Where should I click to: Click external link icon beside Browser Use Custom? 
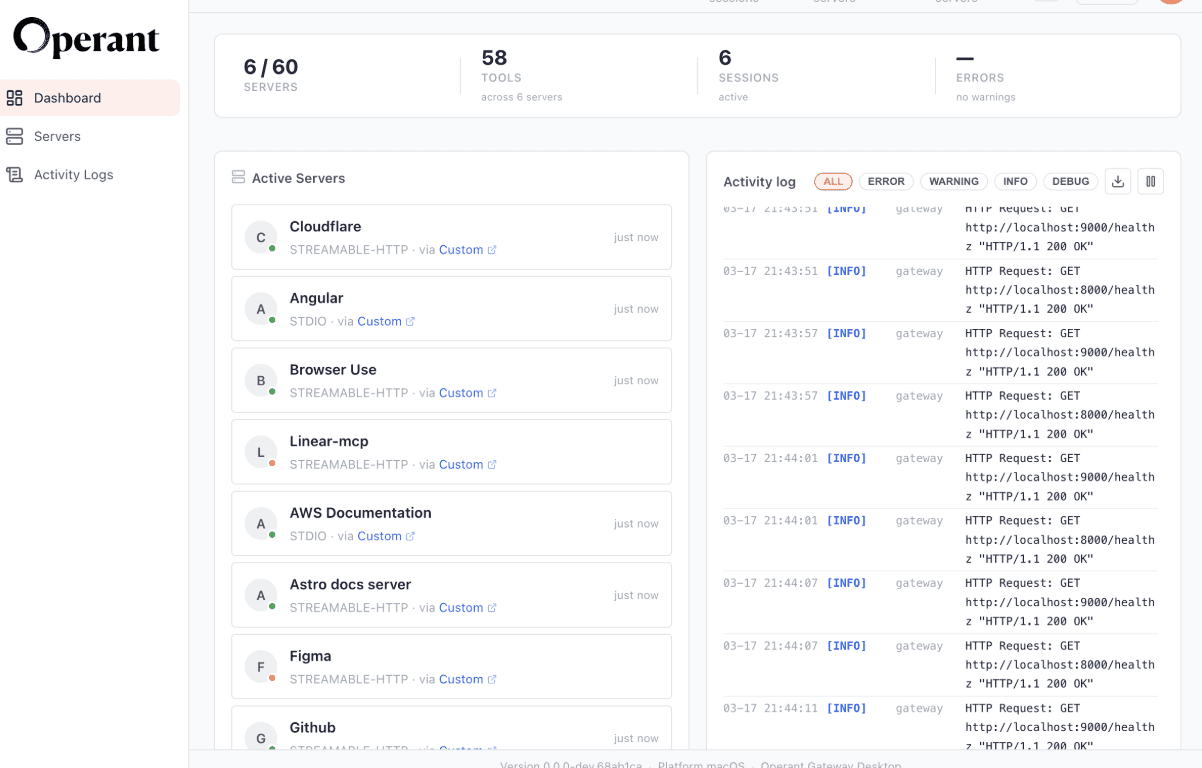click(x=492, y=393)
